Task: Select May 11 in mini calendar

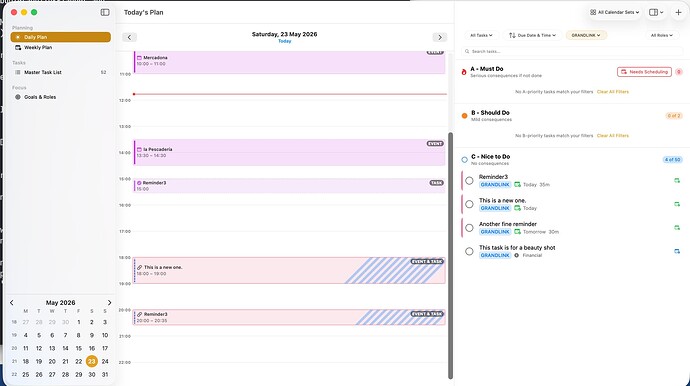Action: click(x=26, y=348)
